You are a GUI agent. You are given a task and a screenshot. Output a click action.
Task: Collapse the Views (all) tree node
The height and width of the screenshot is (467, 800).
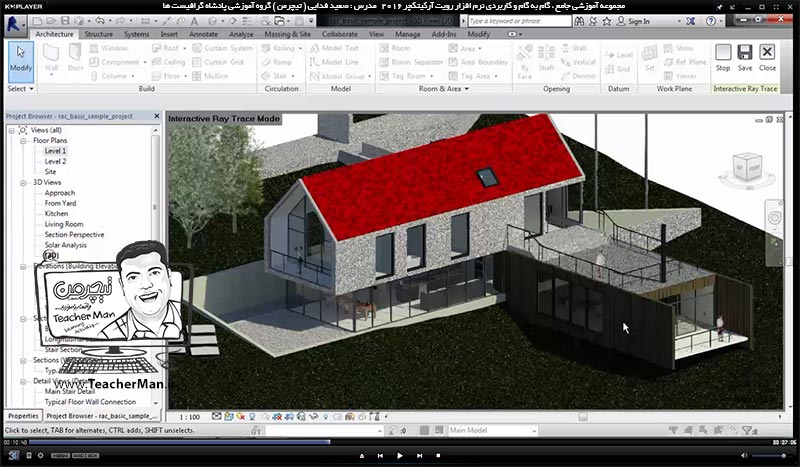[x=11, y=130]
